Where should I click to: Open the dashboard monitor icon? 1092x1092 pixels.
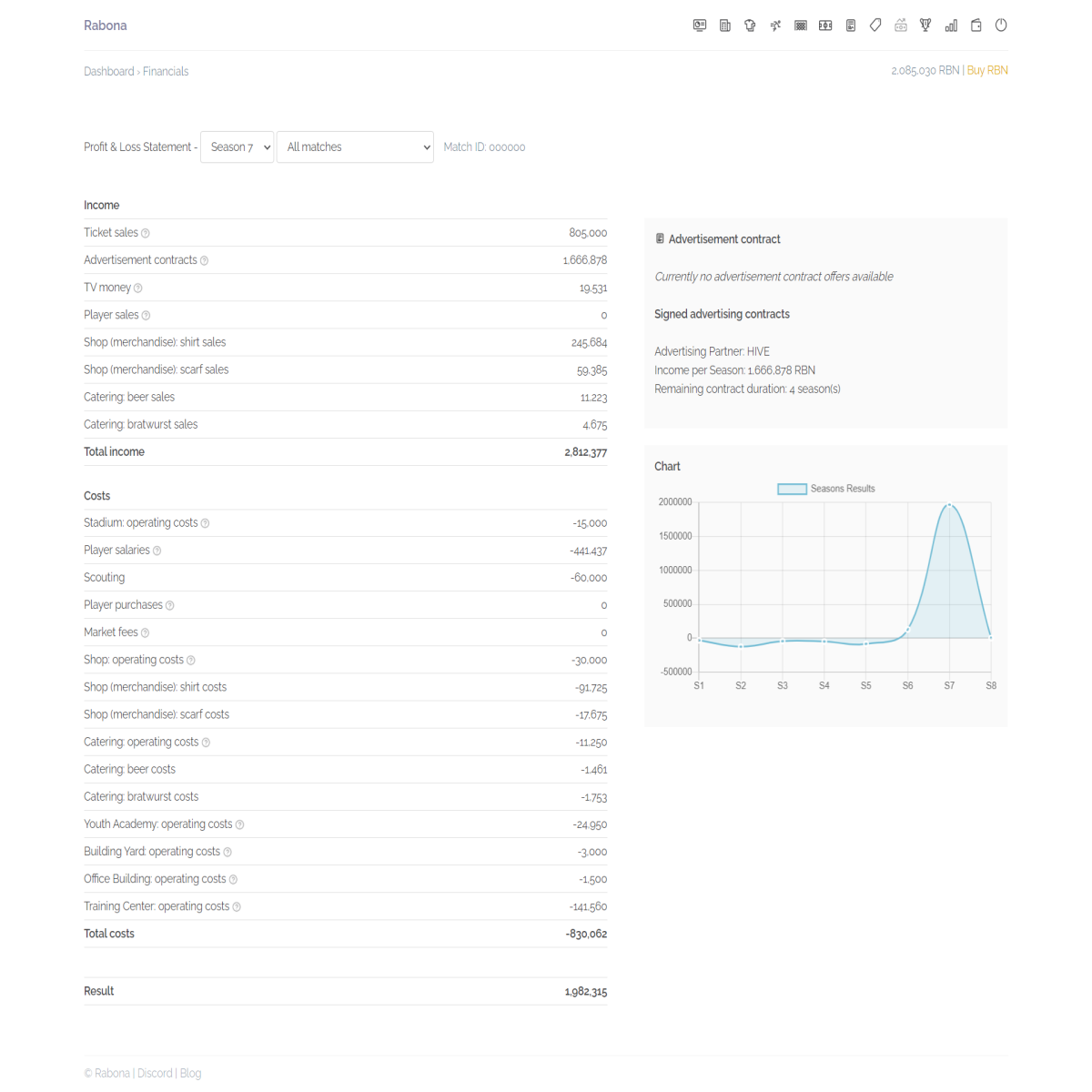coord(700,25)
